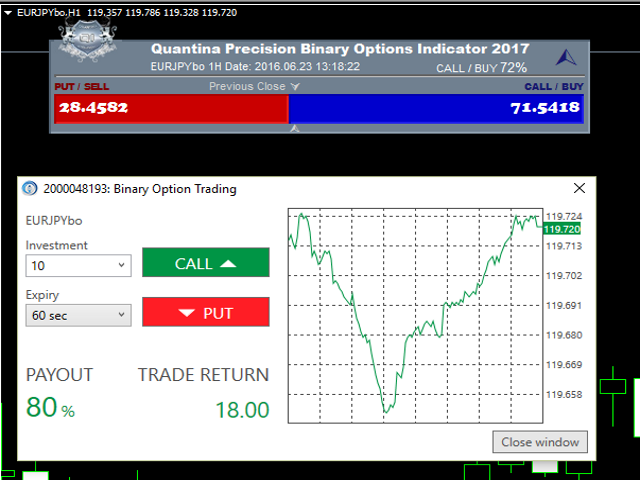The image size is (640, 480).
Task: Click the PUT / SELL label
Action: click(82, 87)
